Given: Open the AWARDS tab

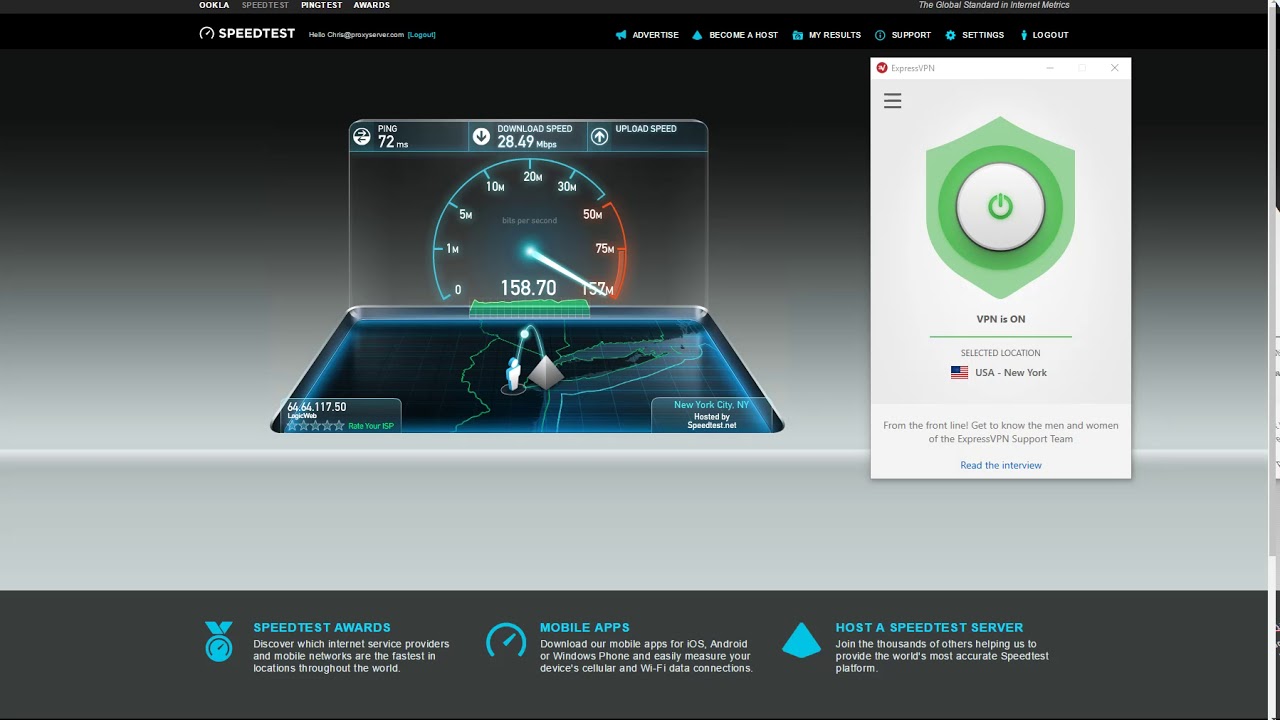Looking at the screenshot, I should click(371, 5).
